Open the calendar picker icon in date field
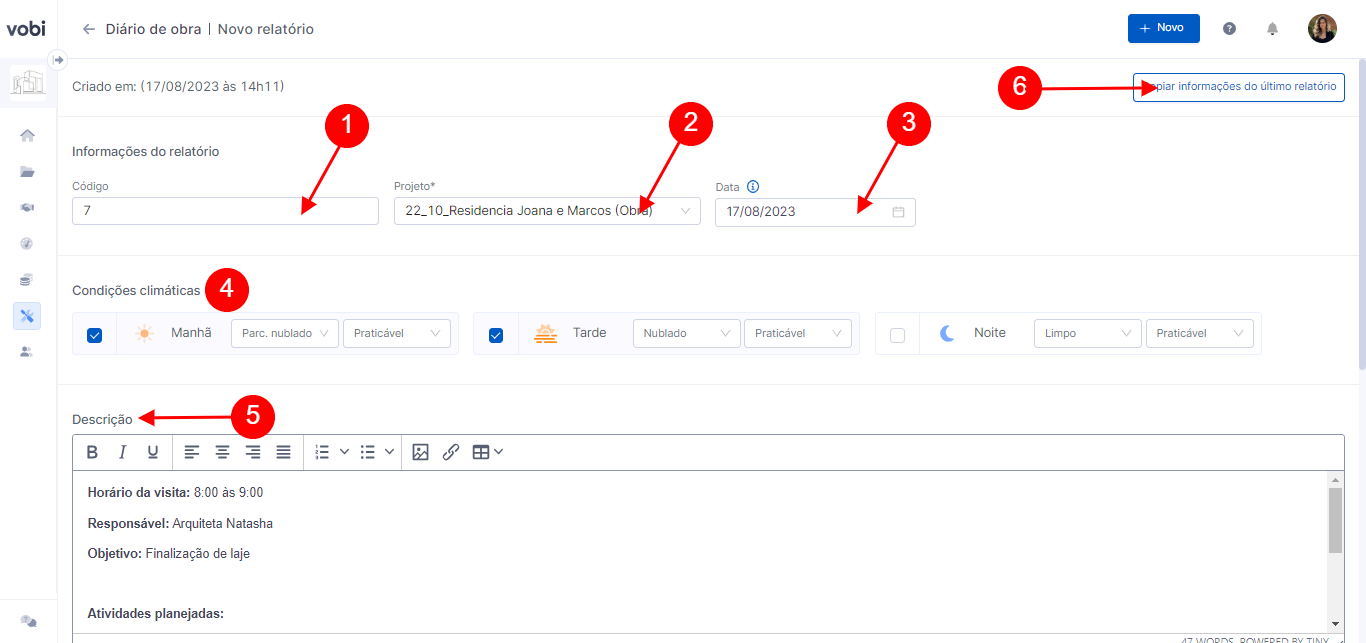This screenshot has width=1366, height=643. coord(898,212)
